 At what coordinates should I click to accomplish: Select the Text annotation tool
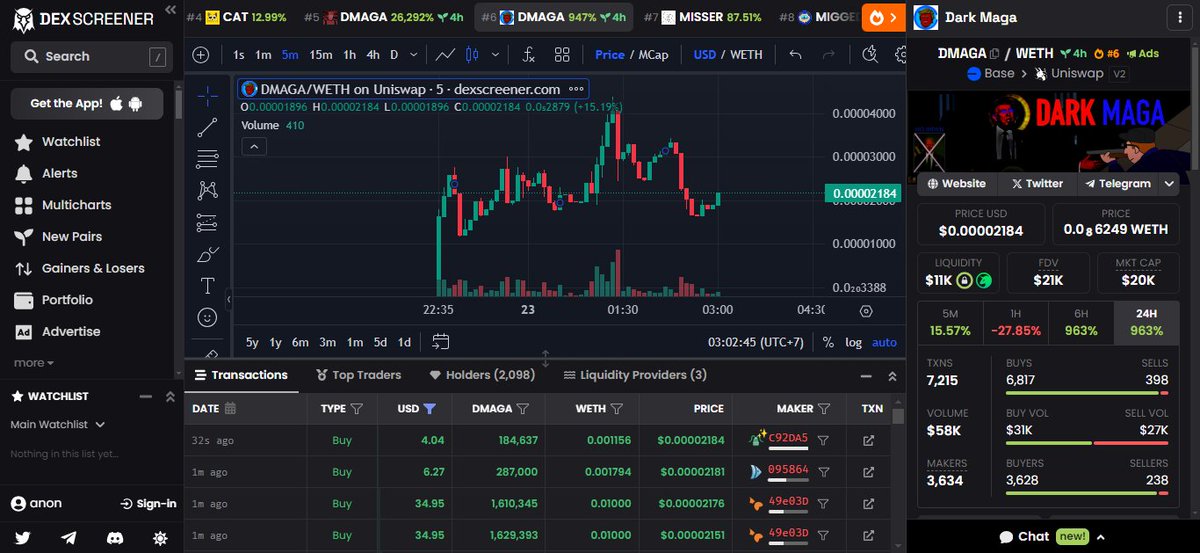pyautogui.click(x=207, y=286)
